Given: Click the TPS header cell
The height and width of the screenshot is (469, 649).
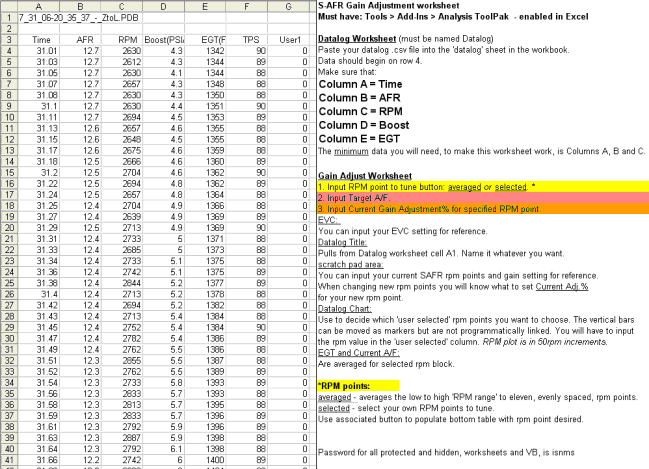Looking at the screenshot, I should coord(247,40).
